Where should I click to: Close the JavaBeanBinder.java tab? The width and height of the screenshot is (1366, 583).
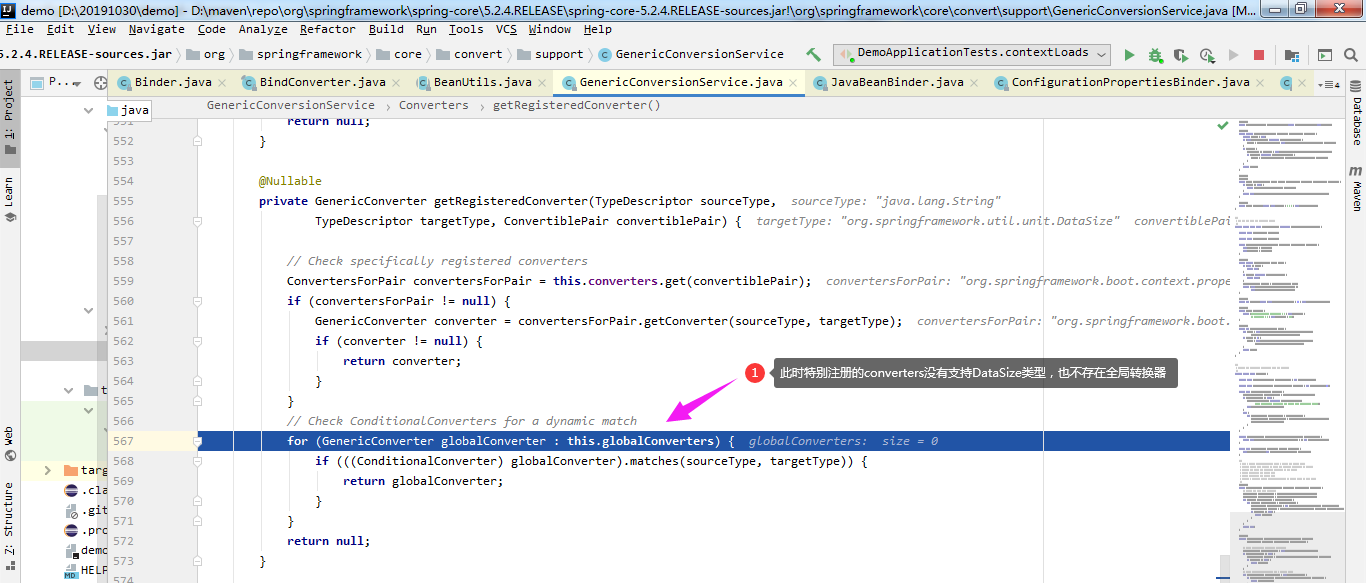click(x=974, y=83)
